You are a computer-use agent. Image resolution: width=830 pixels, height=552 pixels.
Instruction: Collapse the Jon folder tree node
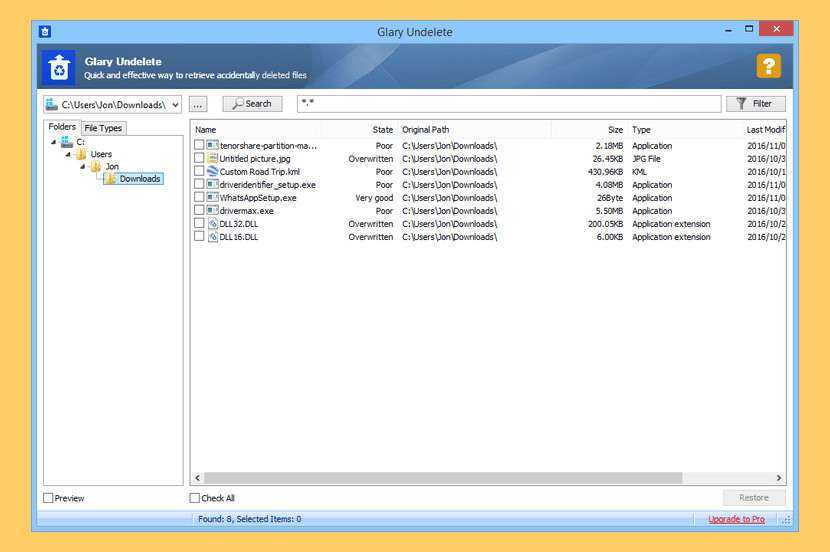click(81, 166)
